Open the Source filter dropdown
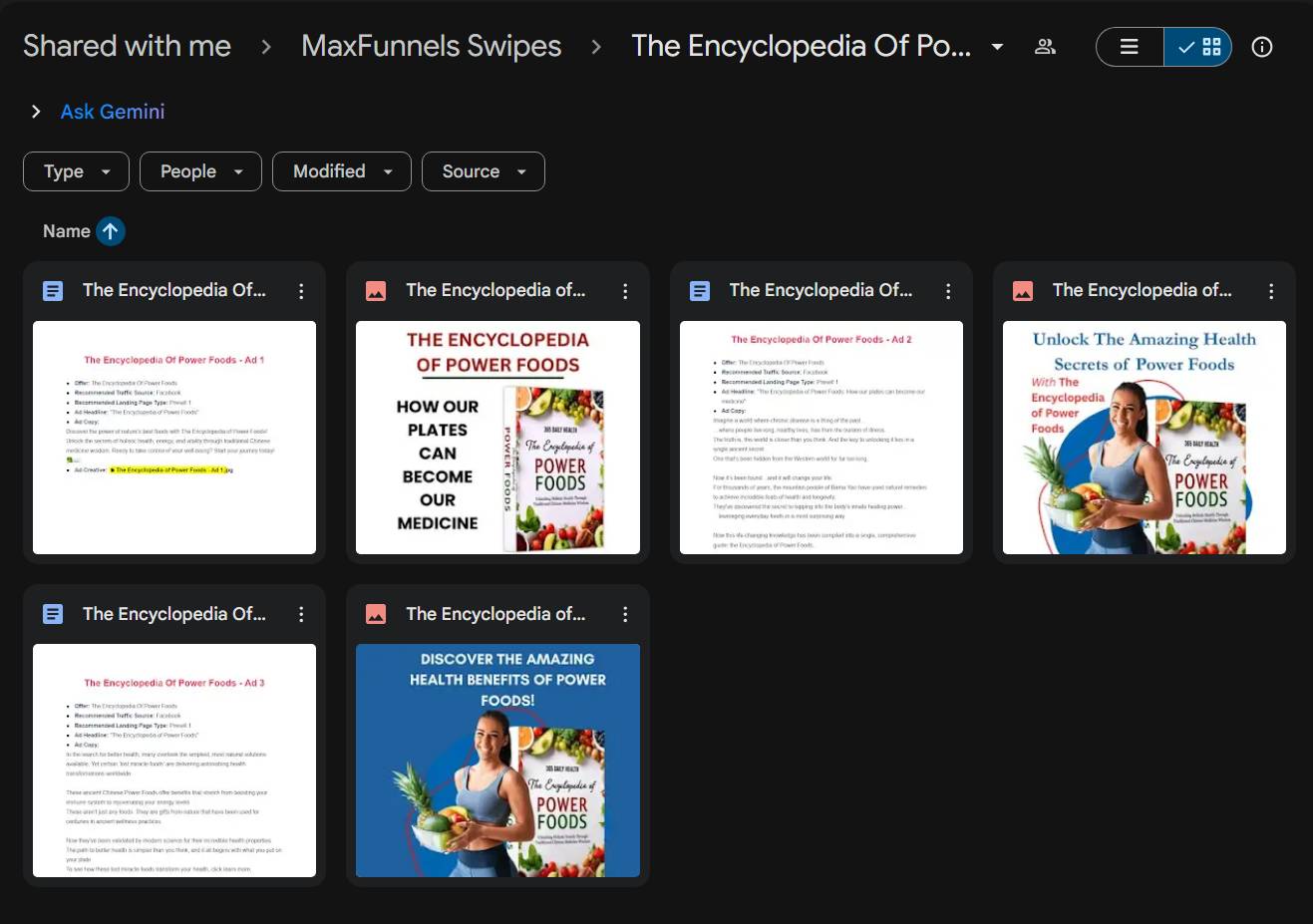 [483, 171]
